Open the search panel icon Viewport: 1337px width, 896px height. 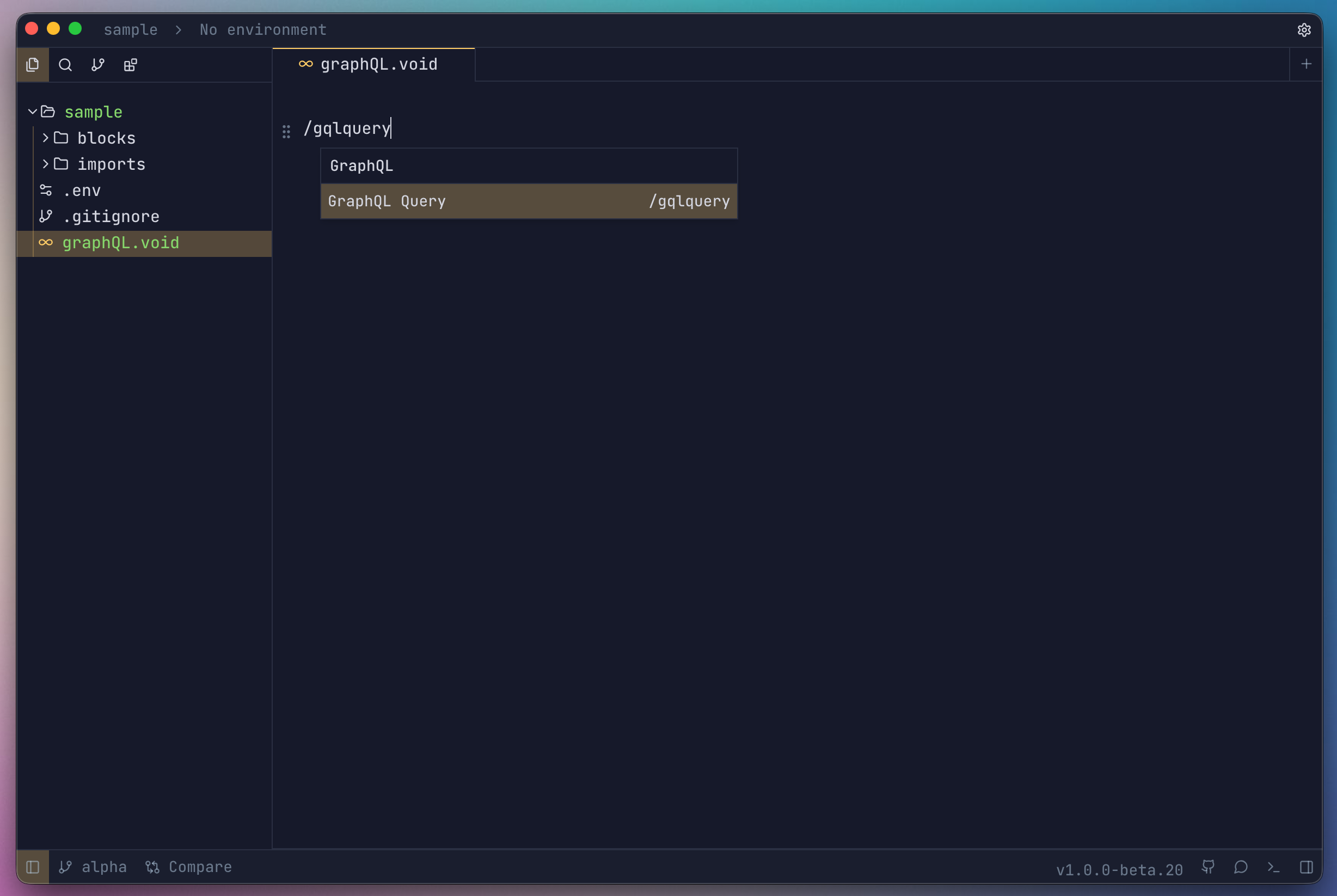coord(65,65)
